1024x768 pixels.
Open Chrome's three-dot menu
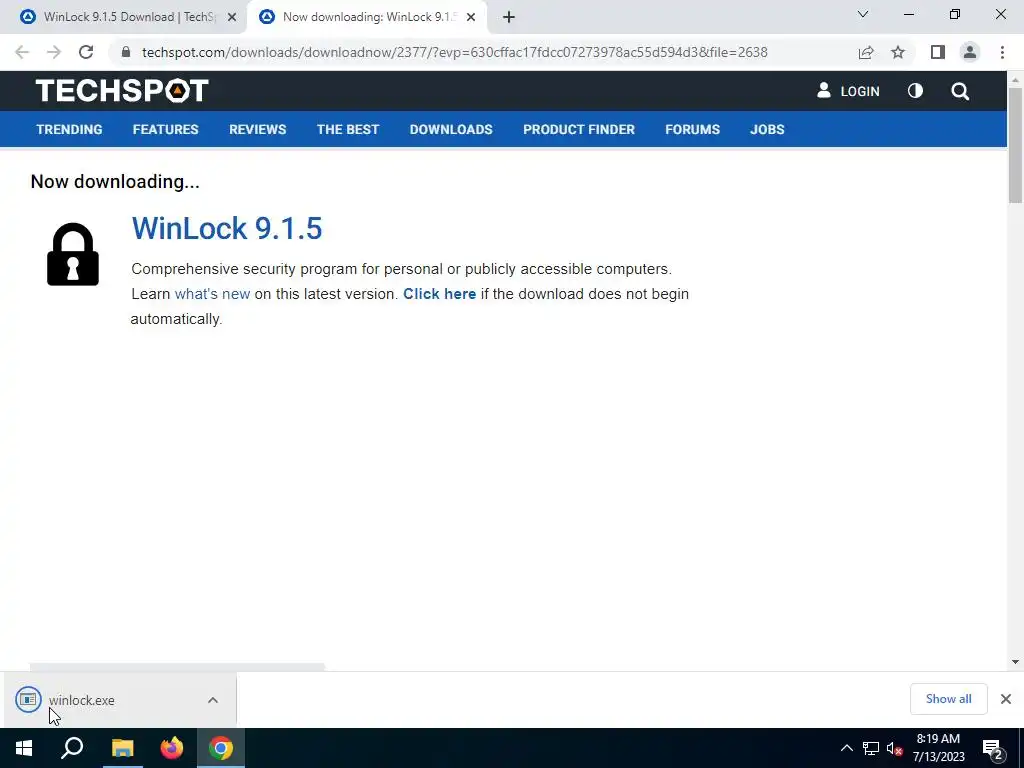[x=1002, y=52]
